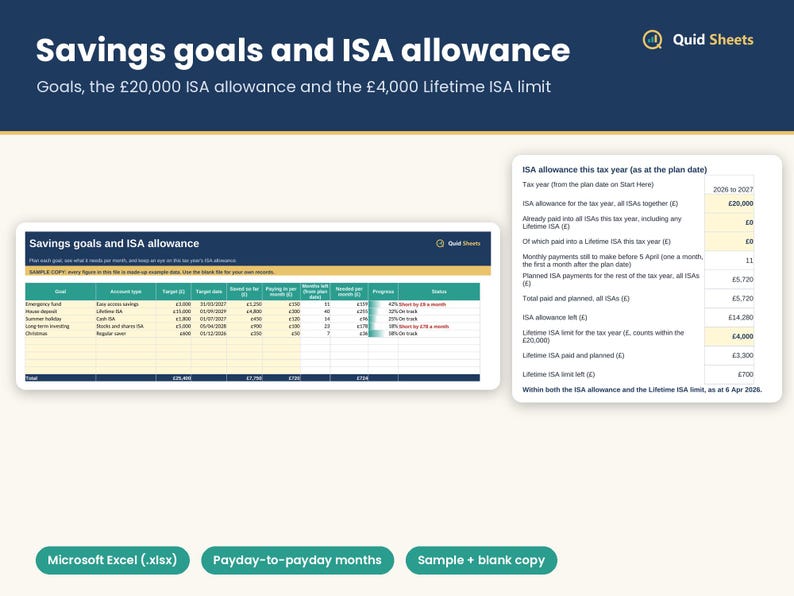The height and width of the screenshot is (596, 794).
Task: Click the Easy access savings account type cell
Action: coord(126,304)
